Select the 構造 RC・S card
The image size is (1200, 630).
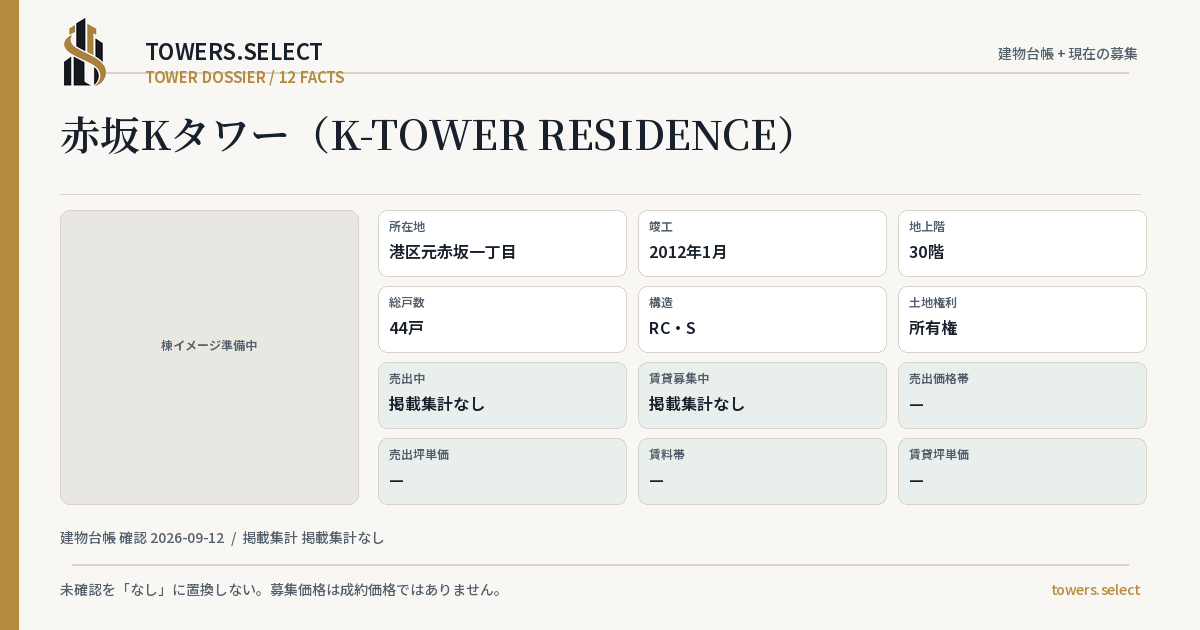coord(762,319)
